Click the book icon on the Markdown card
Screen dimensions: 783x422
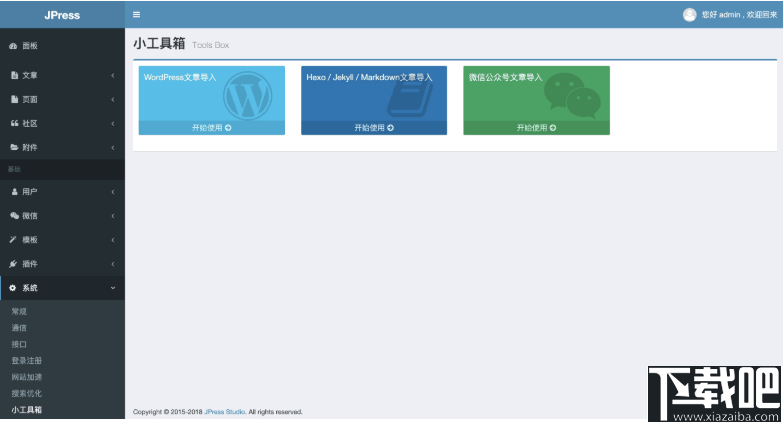tap(410, 99)
